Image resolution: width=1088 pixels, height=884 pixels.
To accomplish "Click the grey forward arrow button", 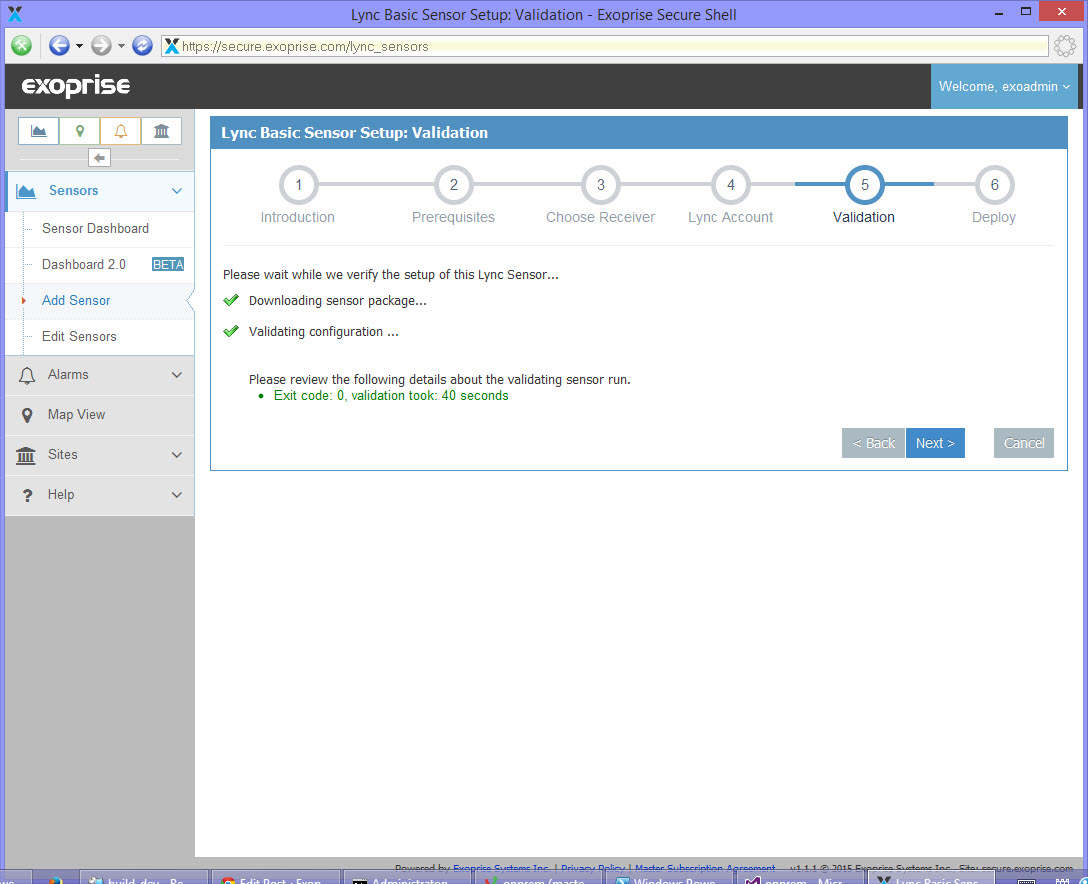I will pos(101,46).
